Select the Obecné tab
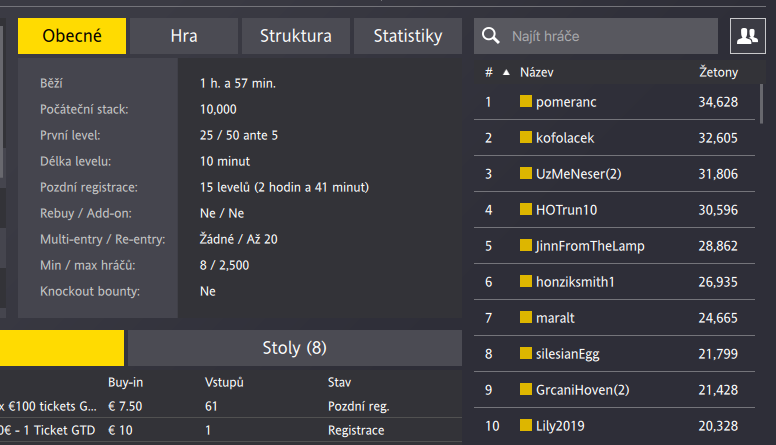 tap(72, 36)
